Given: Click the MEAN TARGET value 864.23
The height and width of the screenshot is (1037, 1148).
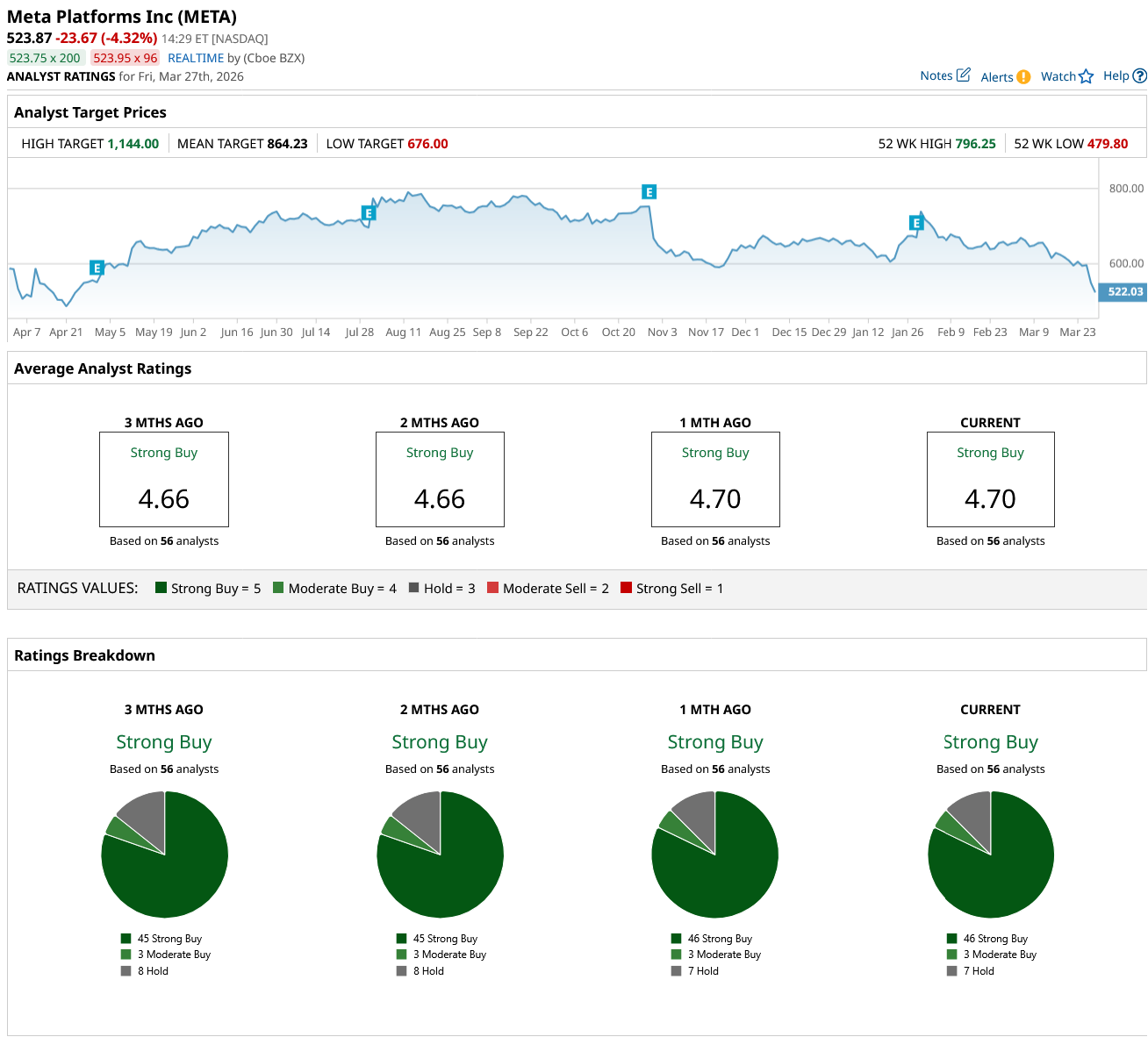Looking at the screenshot, I should [x=288, y=144].
